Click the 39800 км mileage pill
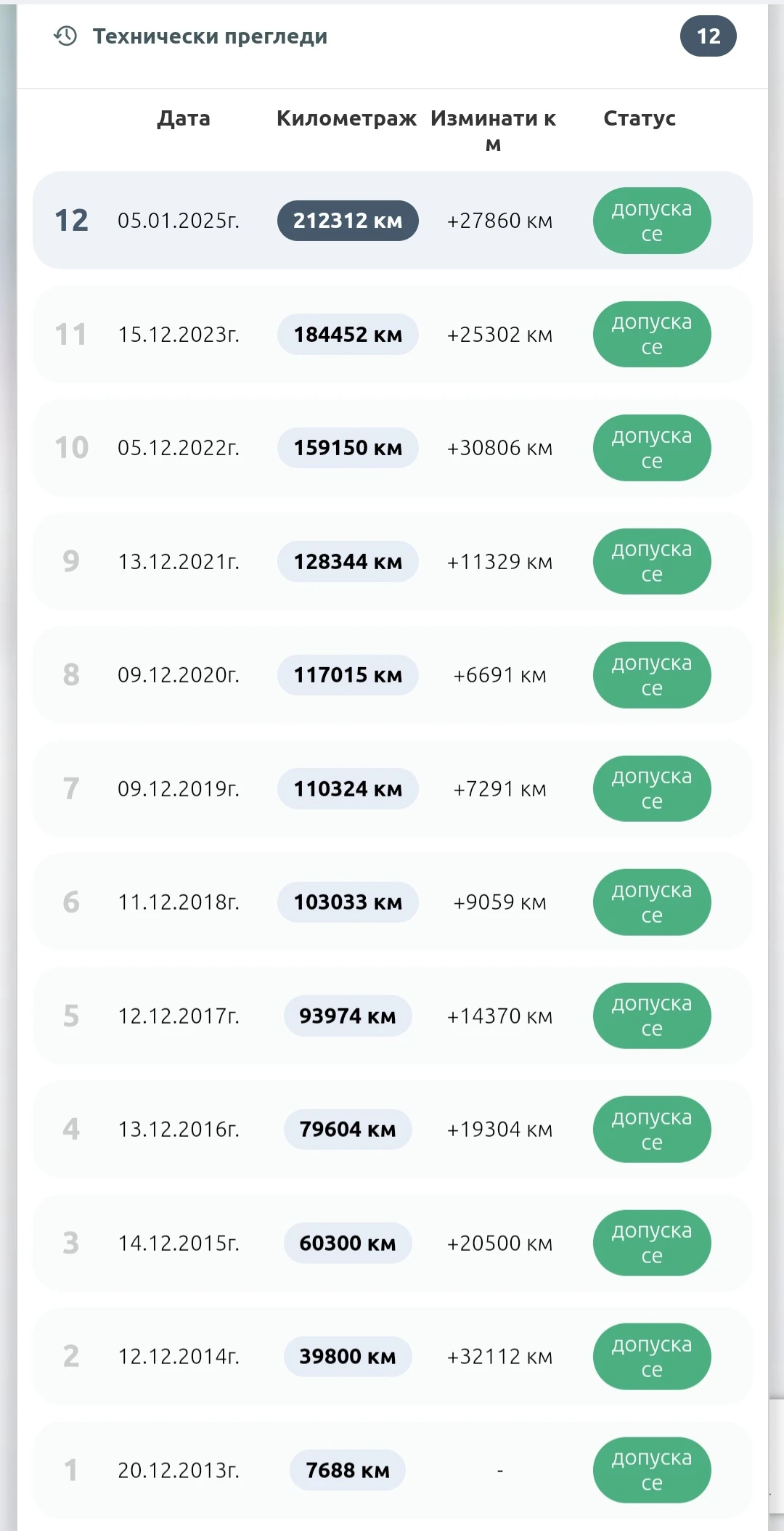This screenshot has width=784, height=1531. pyautogui.click(x=348, y=1357)
